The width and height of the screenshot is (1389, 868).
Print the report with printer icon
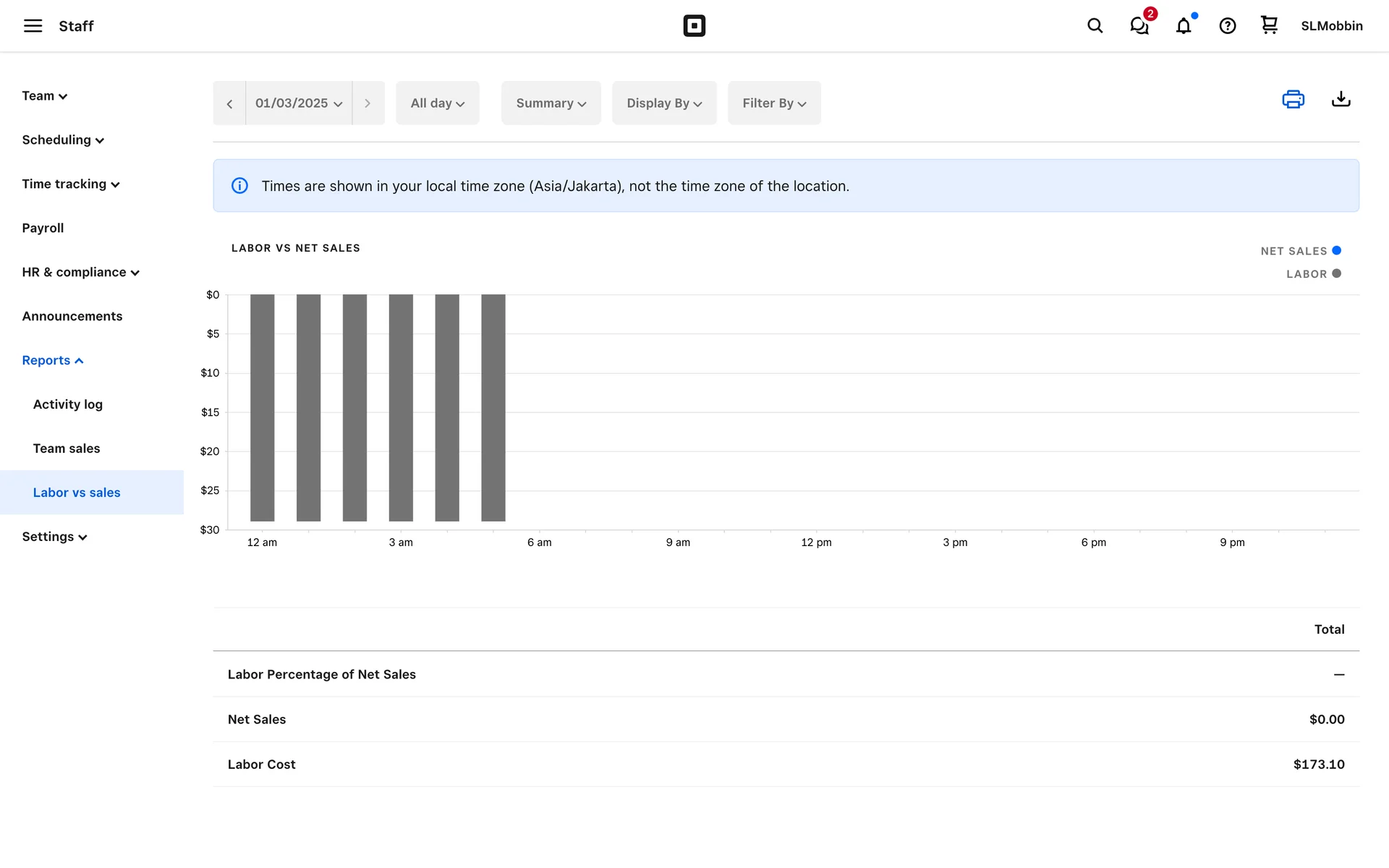click(x=1293, y=99)
